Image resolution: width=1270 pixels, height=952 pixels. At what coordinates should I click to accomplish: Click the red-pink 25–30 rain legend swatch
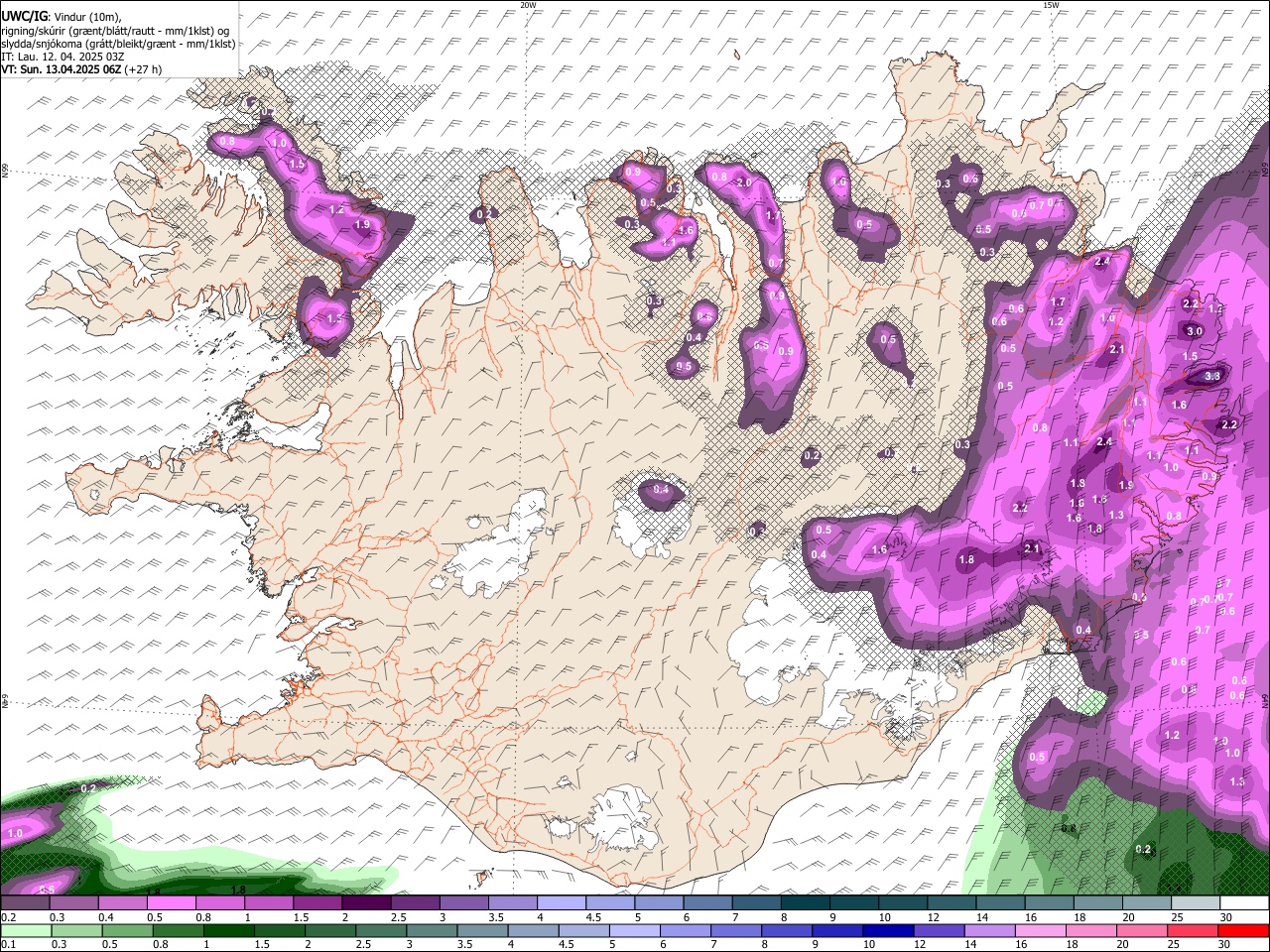1194,930
